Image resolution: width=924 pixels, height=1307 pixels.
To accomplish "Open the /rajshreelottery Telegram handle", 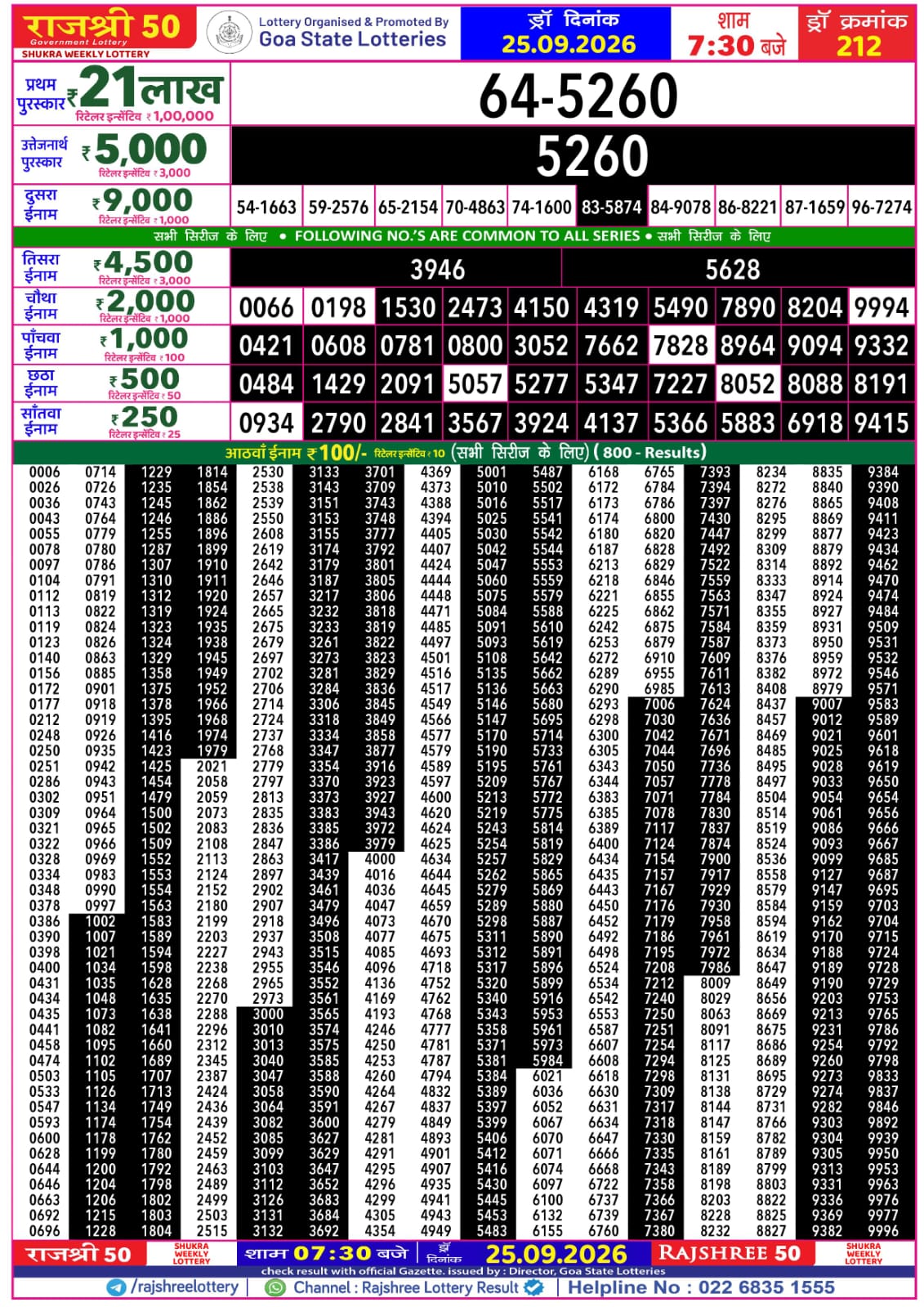I will pos(185,1287).
